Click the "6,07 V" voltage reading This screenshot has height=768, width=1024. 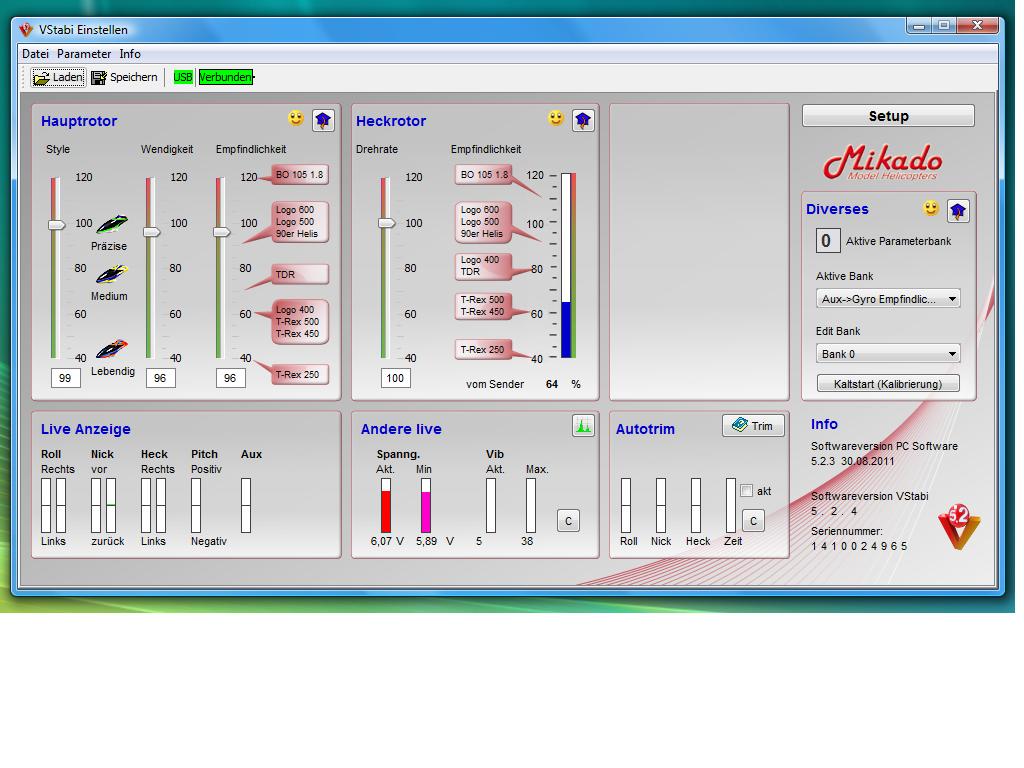[387, 541]
